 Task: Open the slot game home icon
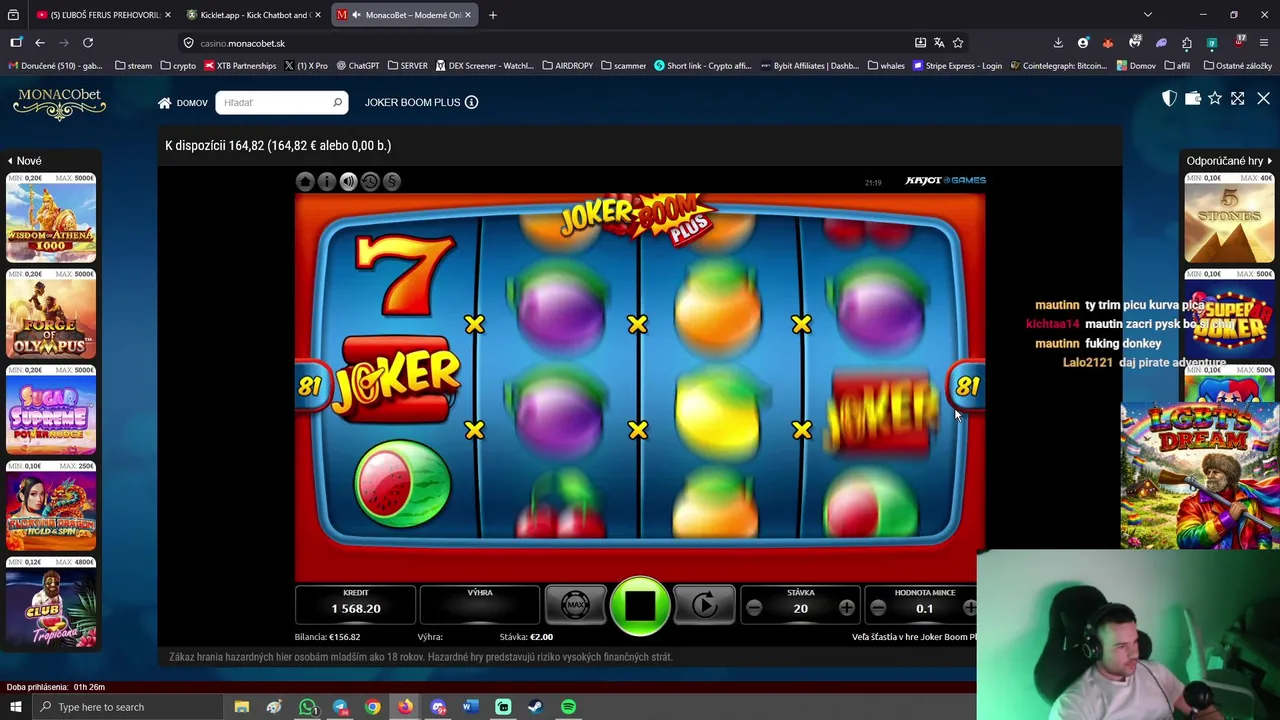point(305,181)
